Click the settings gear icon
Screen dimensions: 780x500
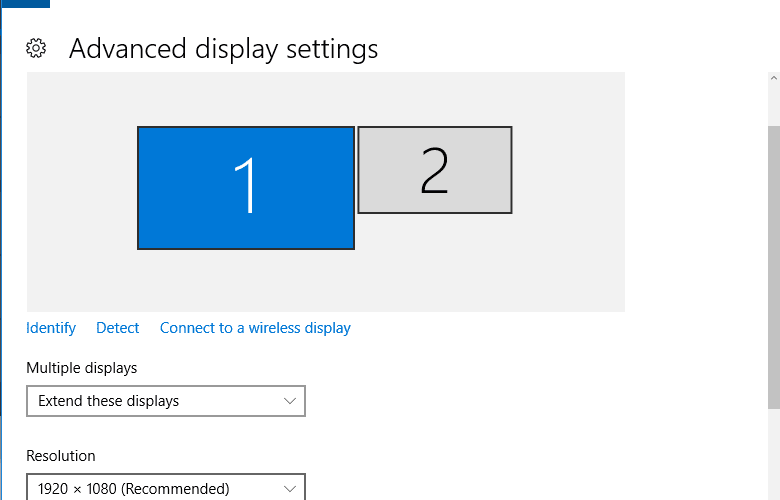[36, 48]
